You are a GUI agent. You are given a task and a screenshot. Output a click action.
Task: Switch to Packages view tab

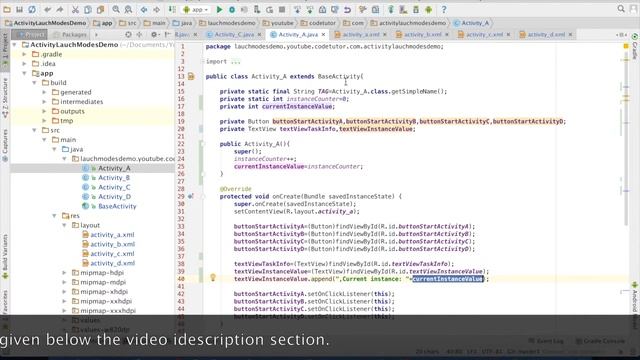coord(70,35)
